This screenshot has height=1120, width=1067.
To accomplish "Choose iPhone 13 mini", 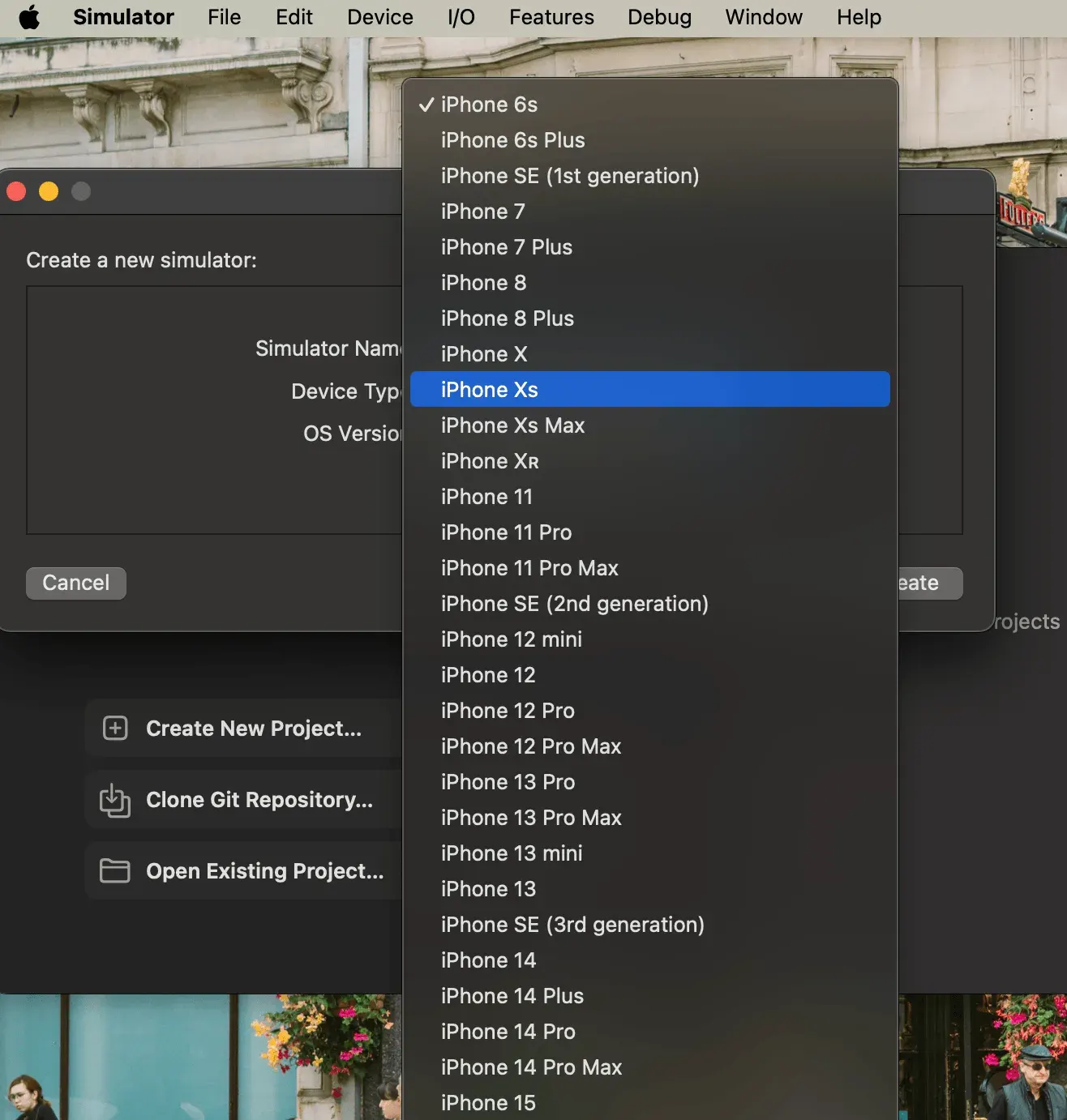I will (650, 853).
